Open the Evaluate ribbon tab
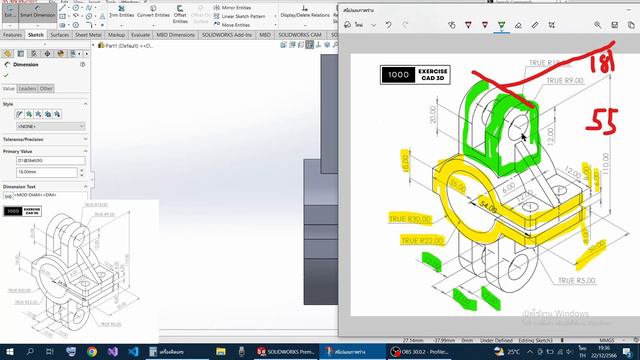640x360 pixels. coord(140,35)
